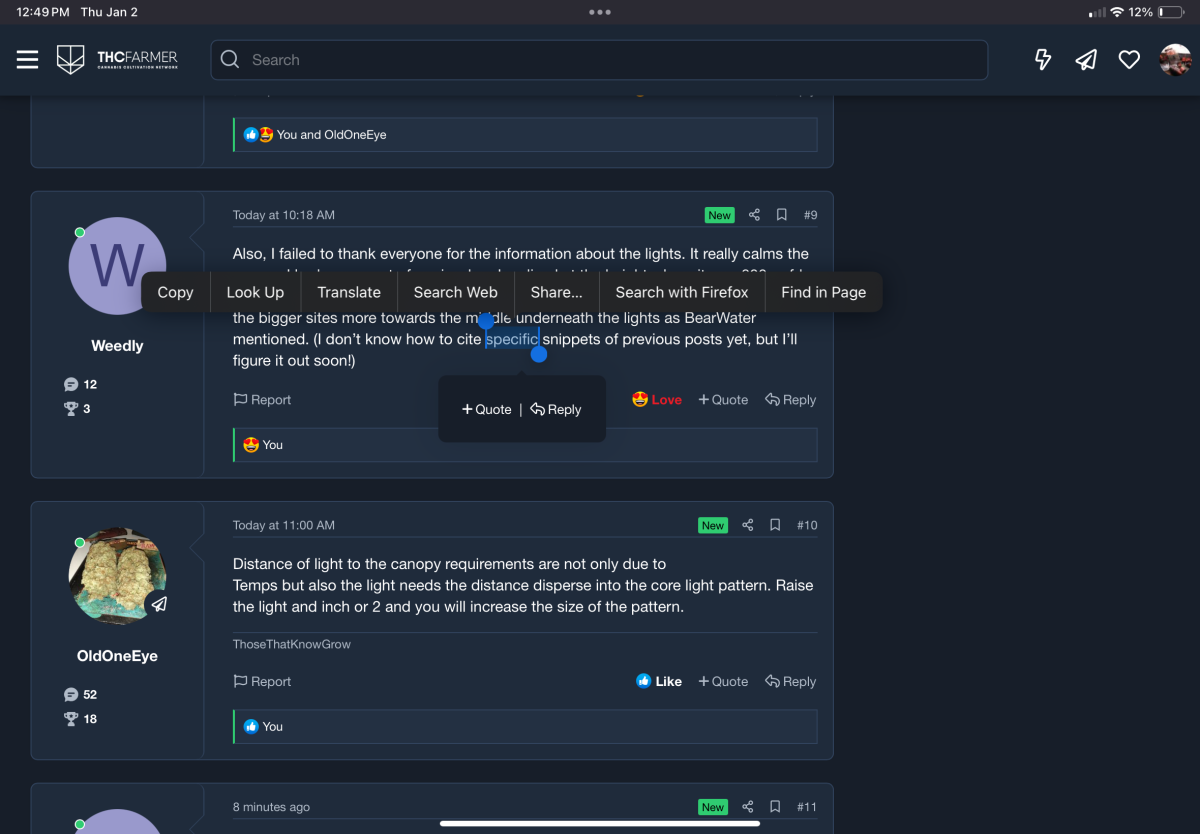Screen dimensions: 1200x834
Task: Open the hamburger navigation menu
Action: (x=27, y=60)
